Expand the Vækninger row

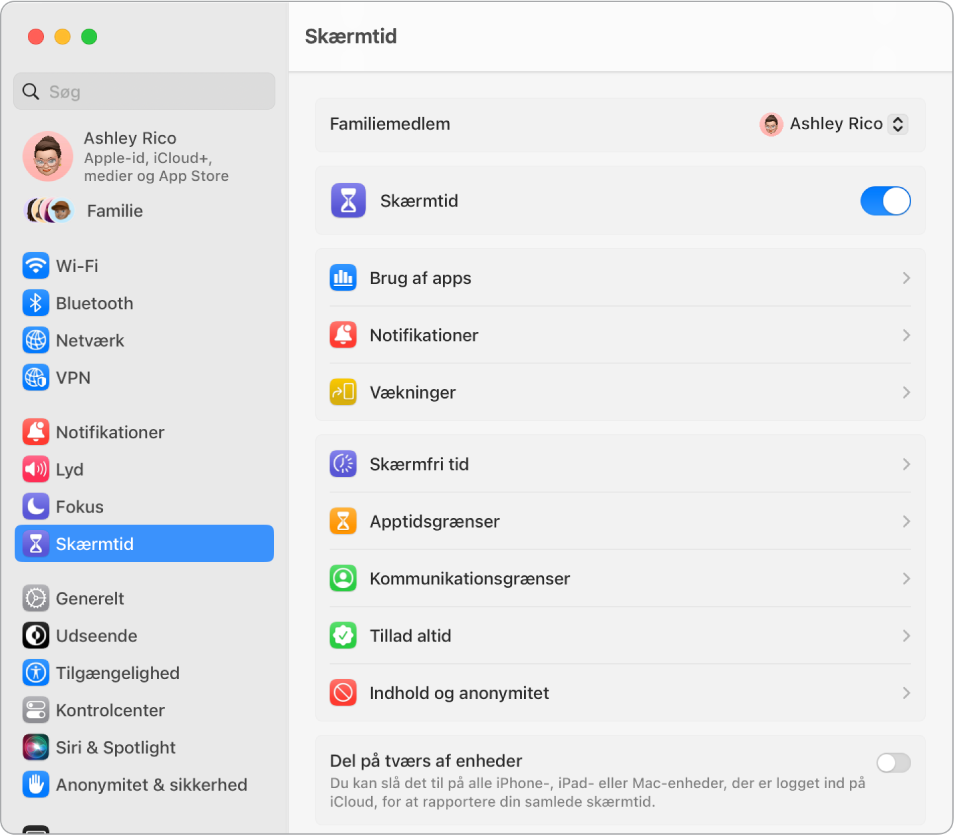pyautogui.click(x=620, y=392)
